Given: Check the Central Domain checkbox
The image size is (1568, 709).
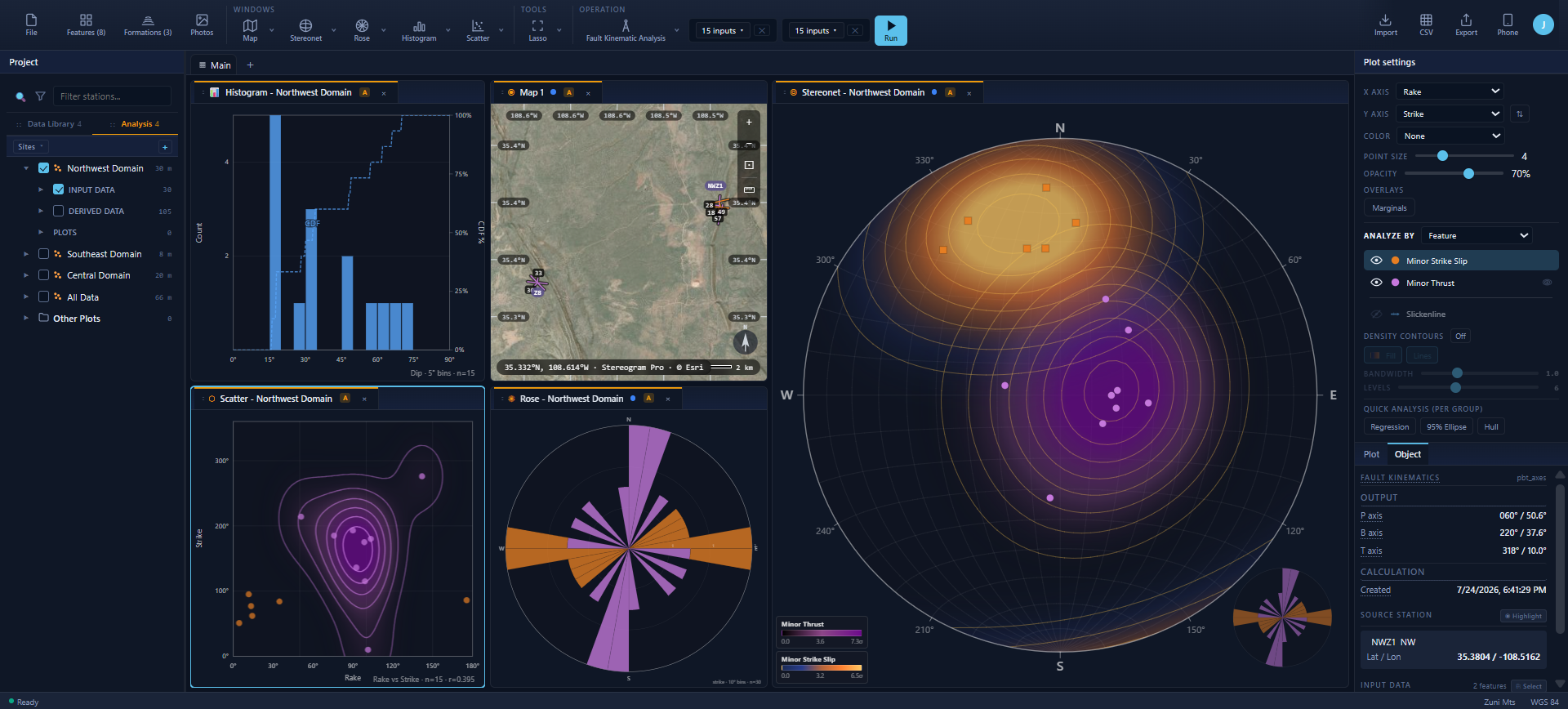Looking at the screenshot, I should point(44,275).
